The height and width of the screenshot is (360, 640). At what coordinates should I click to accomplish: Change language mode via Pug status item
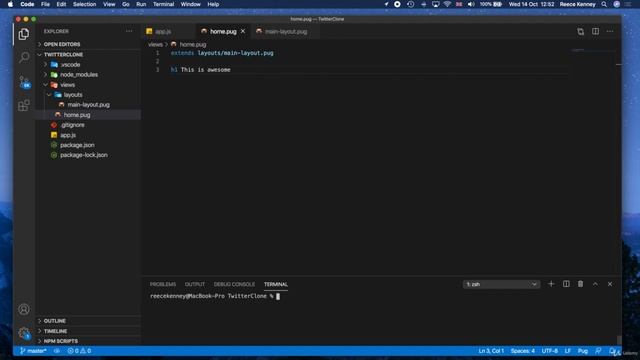pos(582,351)
